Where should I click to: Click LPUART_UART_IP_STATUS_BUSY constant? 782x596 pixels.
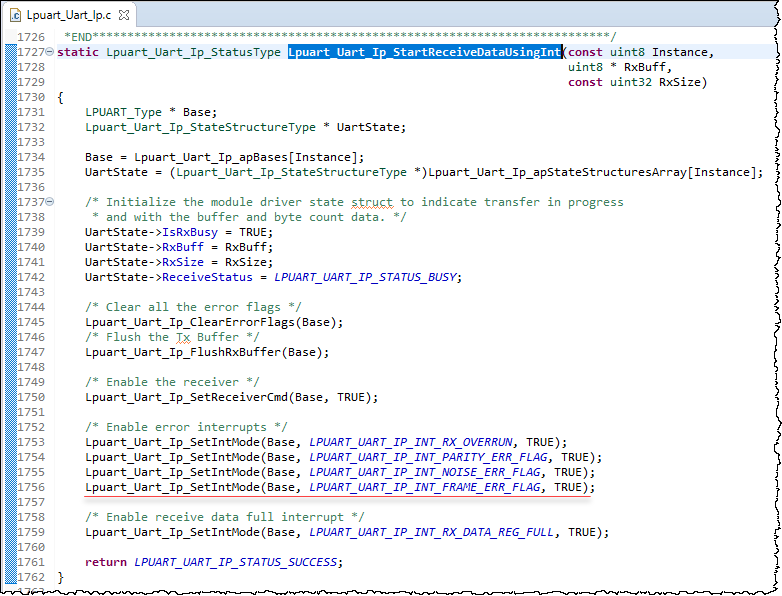[x=366, y=277]
